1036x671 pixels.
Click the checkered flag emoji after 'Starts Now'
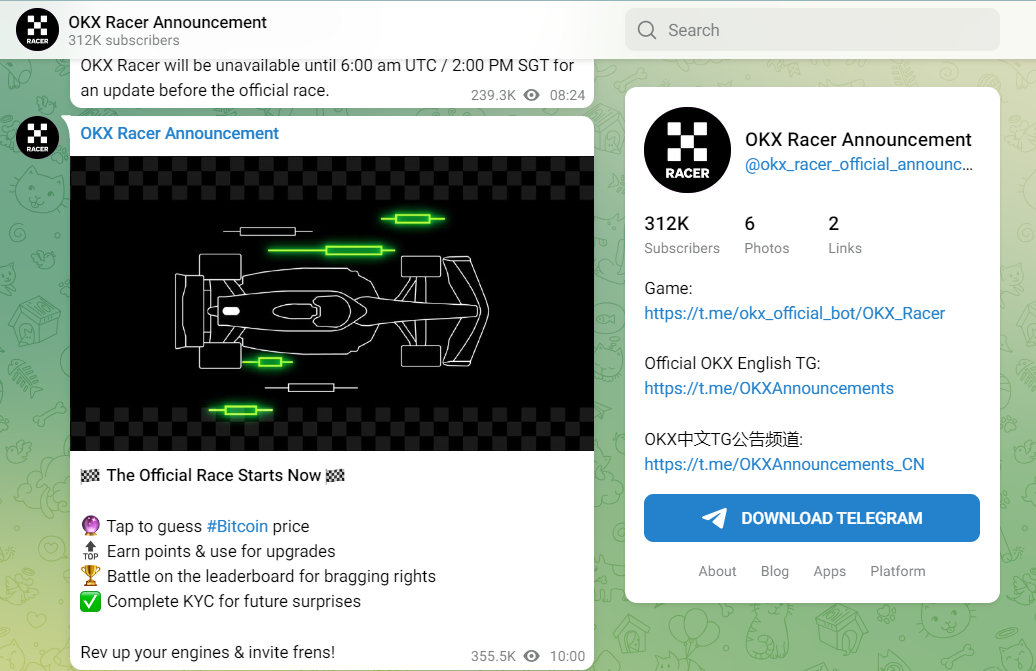(335, 476)
